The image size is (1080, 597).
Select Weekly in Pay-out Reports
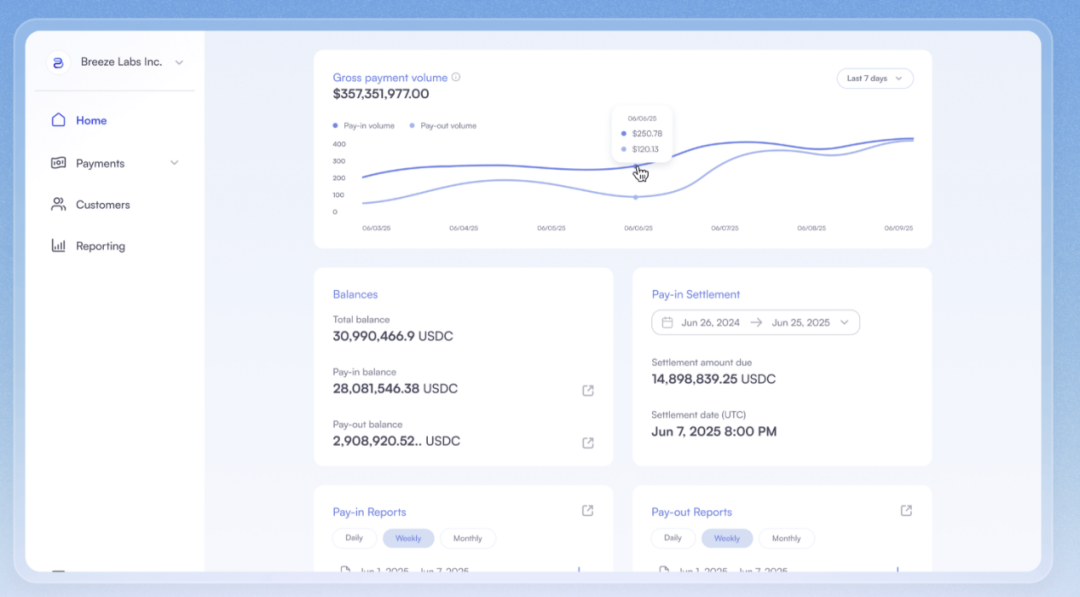point(727,538)
